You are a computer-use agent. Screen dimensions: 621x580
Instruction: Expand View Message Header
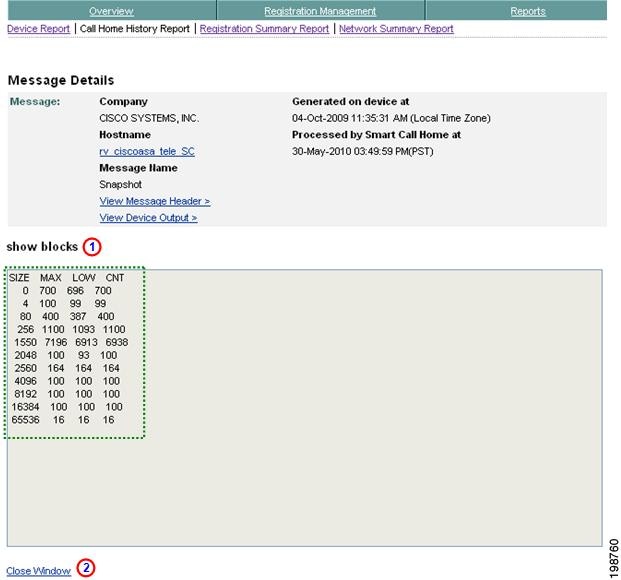[155, 201]
